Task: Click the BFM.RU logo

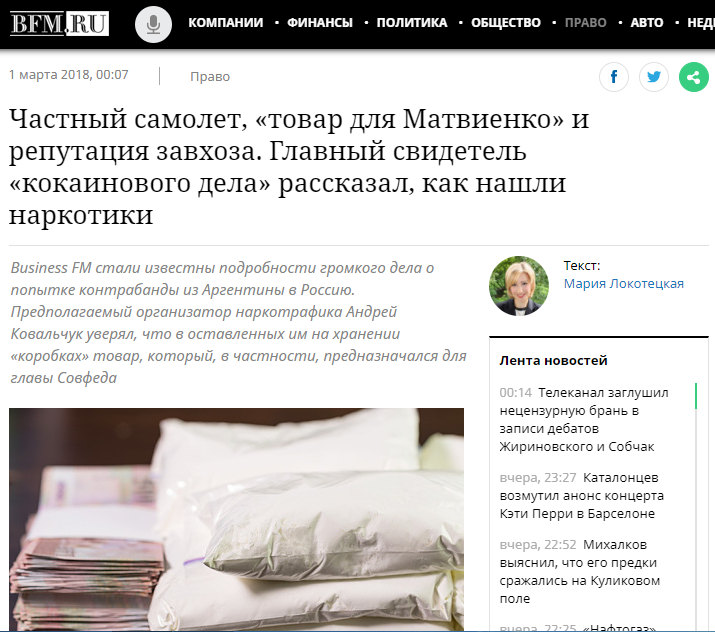Action: (59, 23)
